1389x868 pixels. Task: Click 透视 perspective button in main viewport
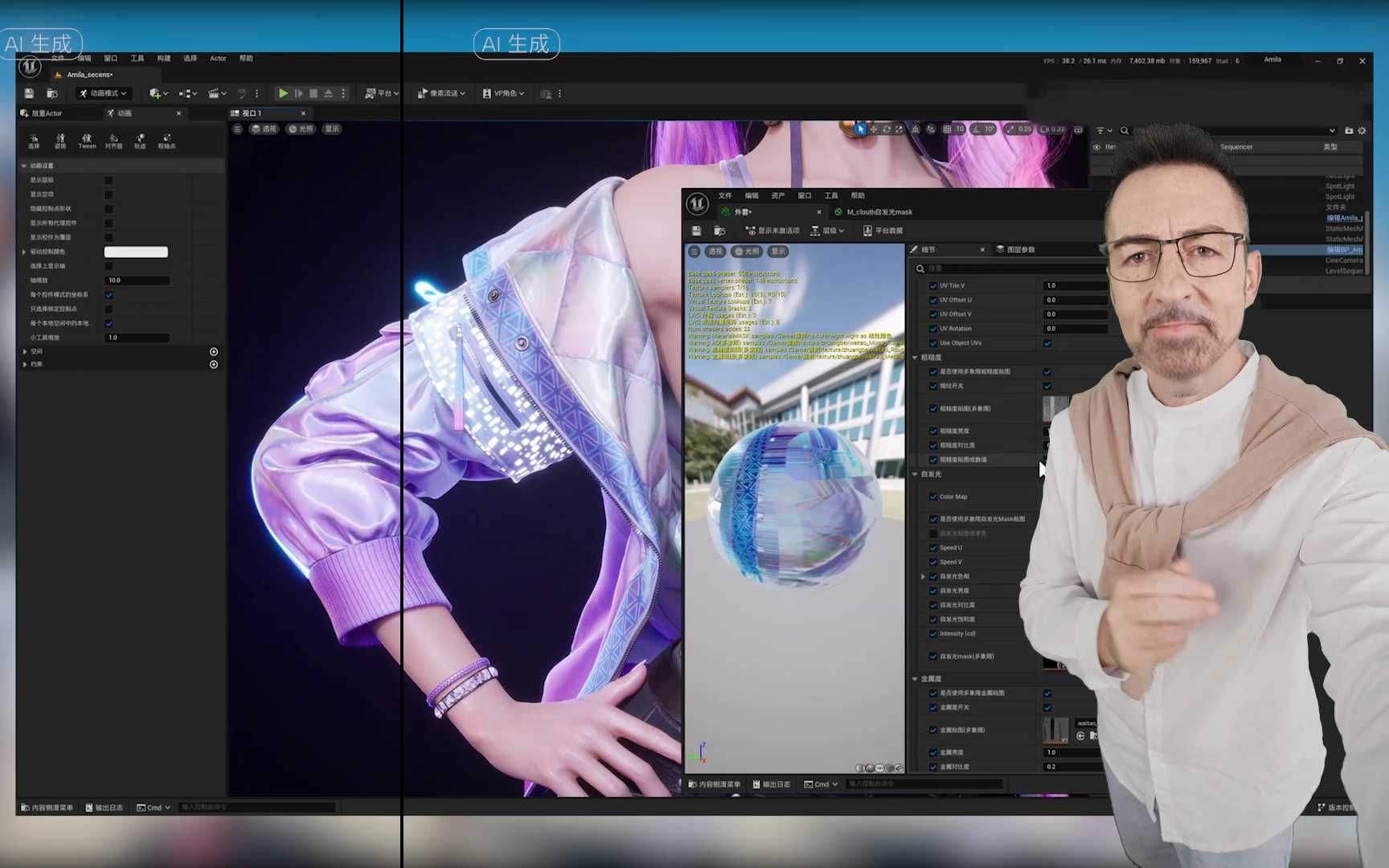point(264,129)
